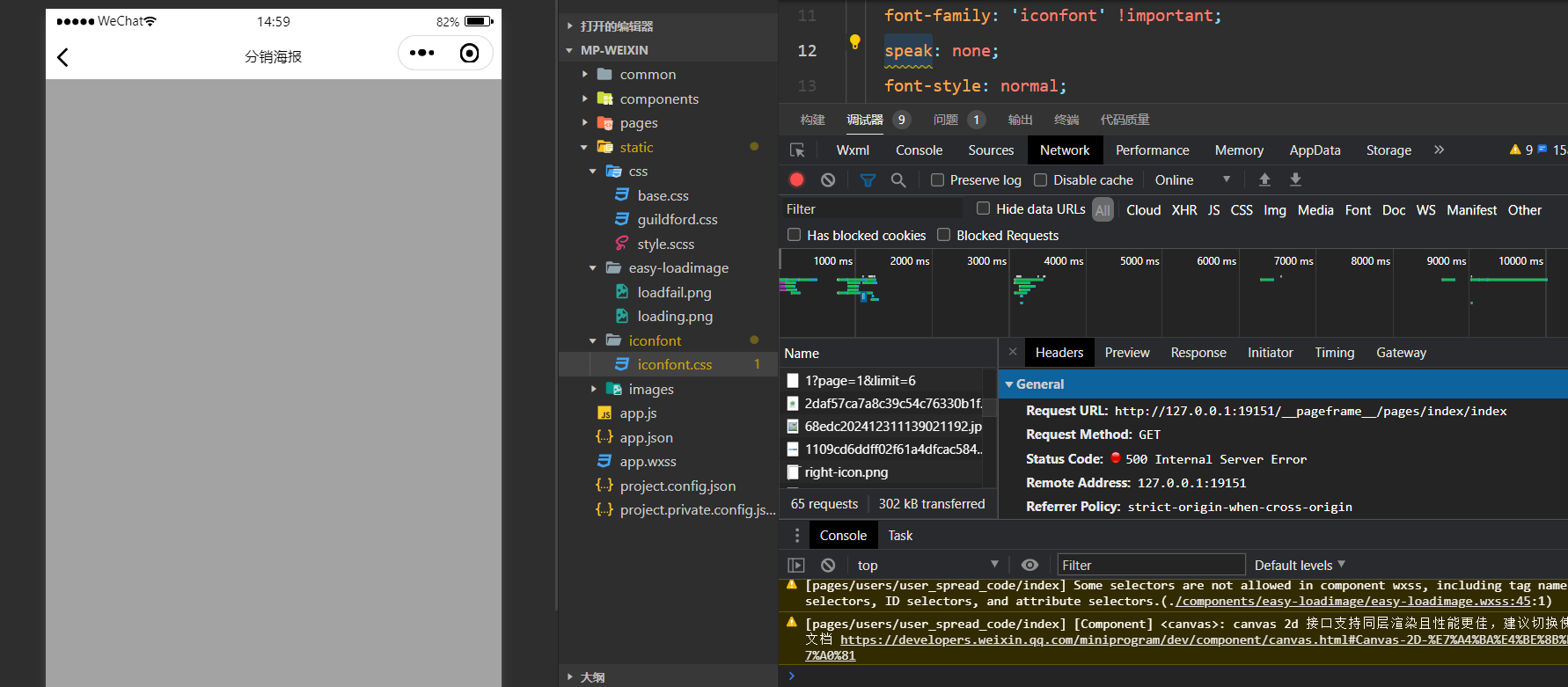Select the All request type filter
Image resolution: width=1568 pixels, height=687 pixels.
click(1103, 210)
